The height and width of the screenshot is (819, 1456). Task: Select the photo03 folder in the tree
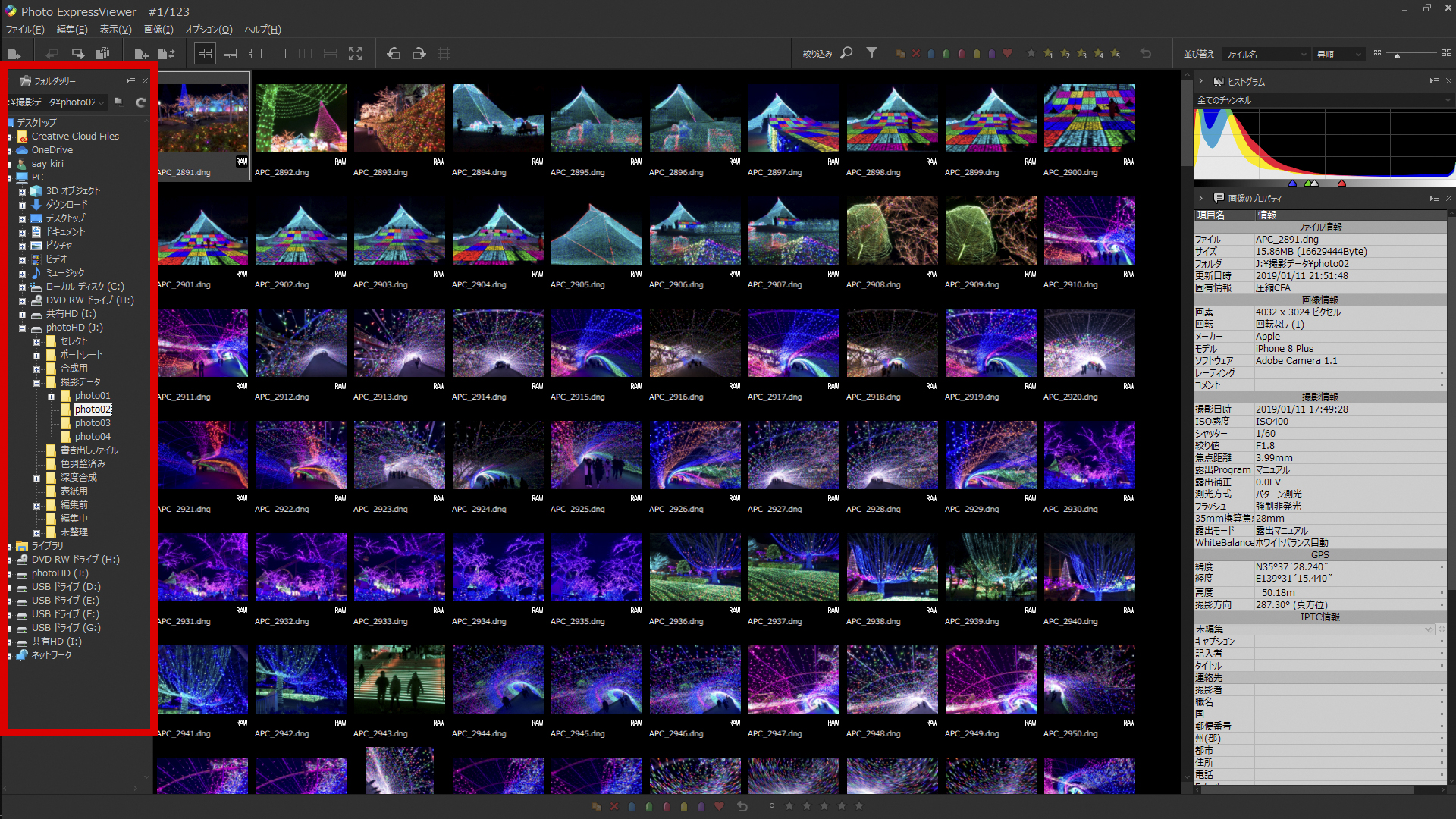click(93, 423)
